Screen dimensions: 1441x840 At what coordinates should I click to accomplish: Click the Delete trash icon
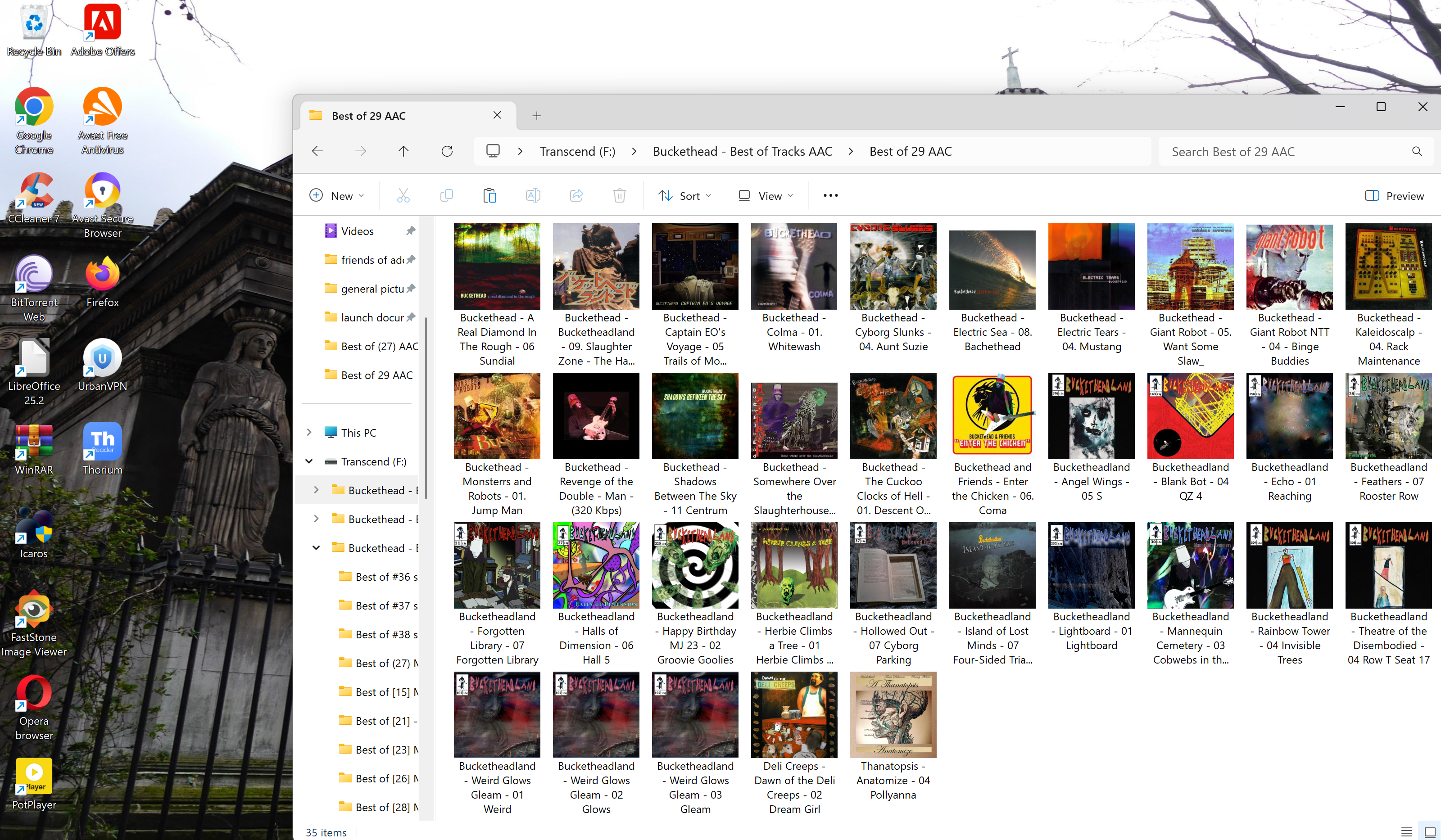point(619,195)
